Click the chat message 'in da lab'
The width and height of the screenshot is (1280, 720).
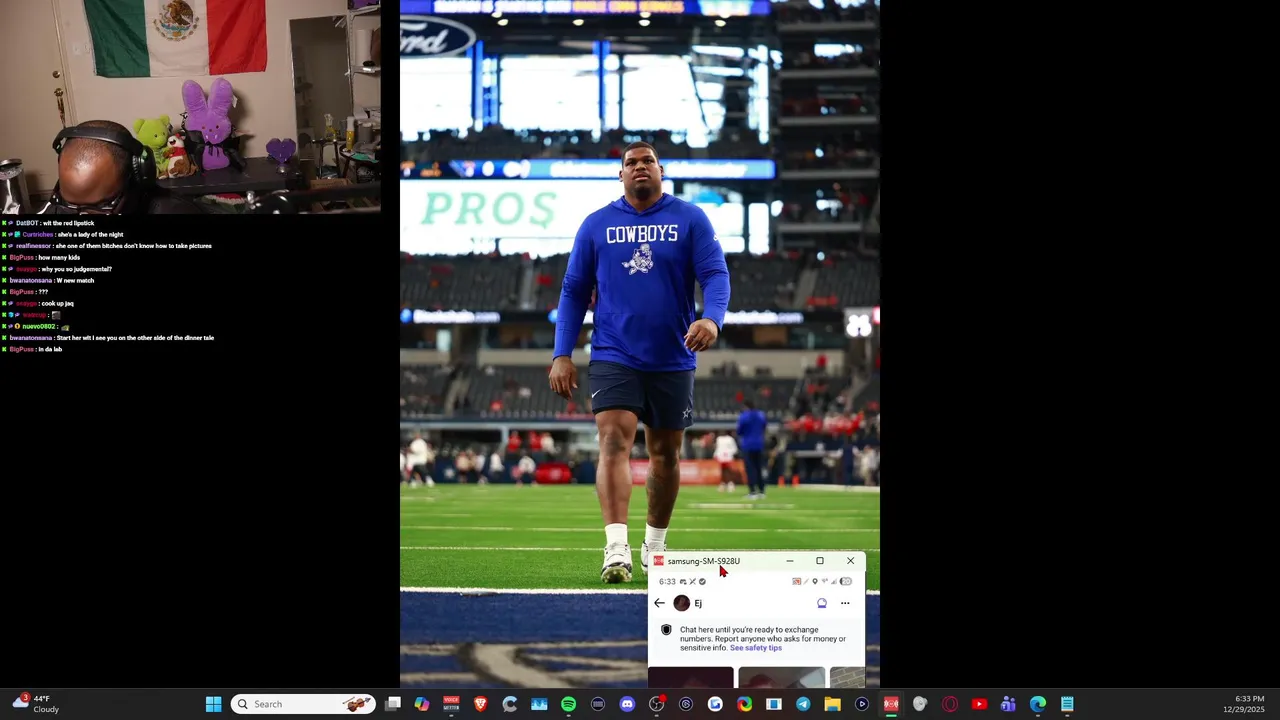[x=50, y=349]
